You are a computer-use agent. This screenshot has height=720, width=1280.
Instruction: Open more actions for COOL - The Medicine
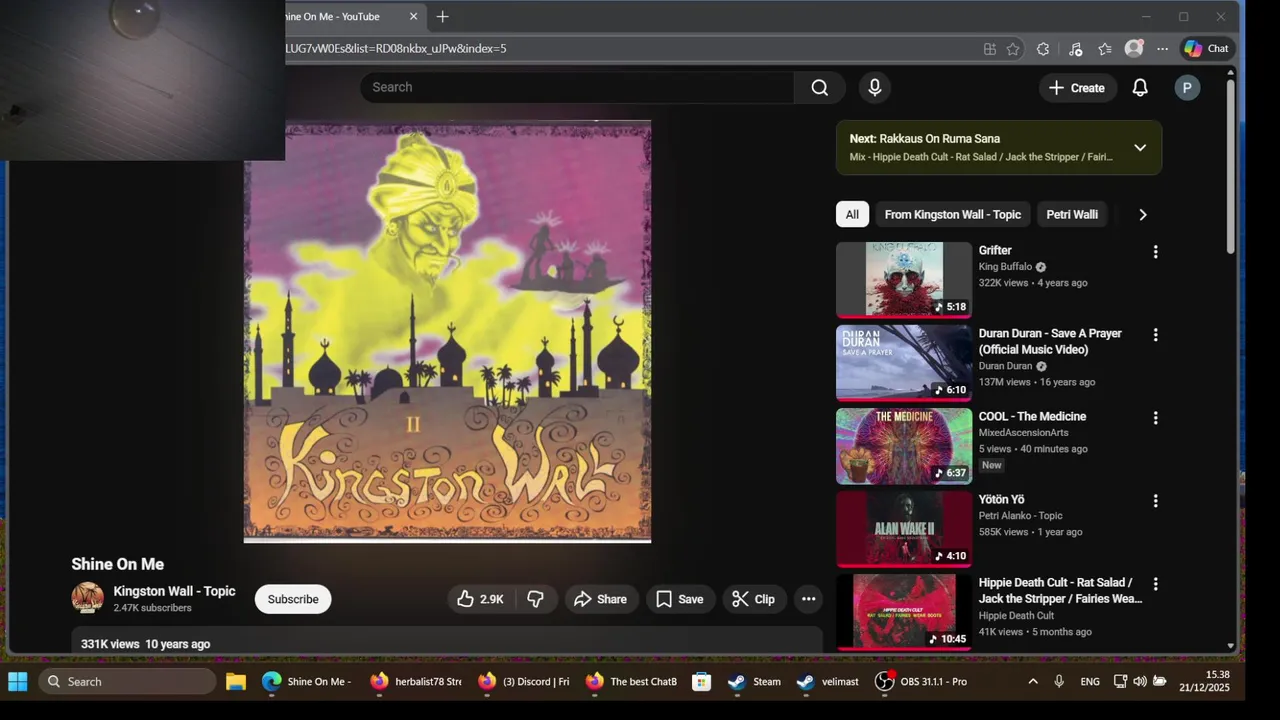1155,418
